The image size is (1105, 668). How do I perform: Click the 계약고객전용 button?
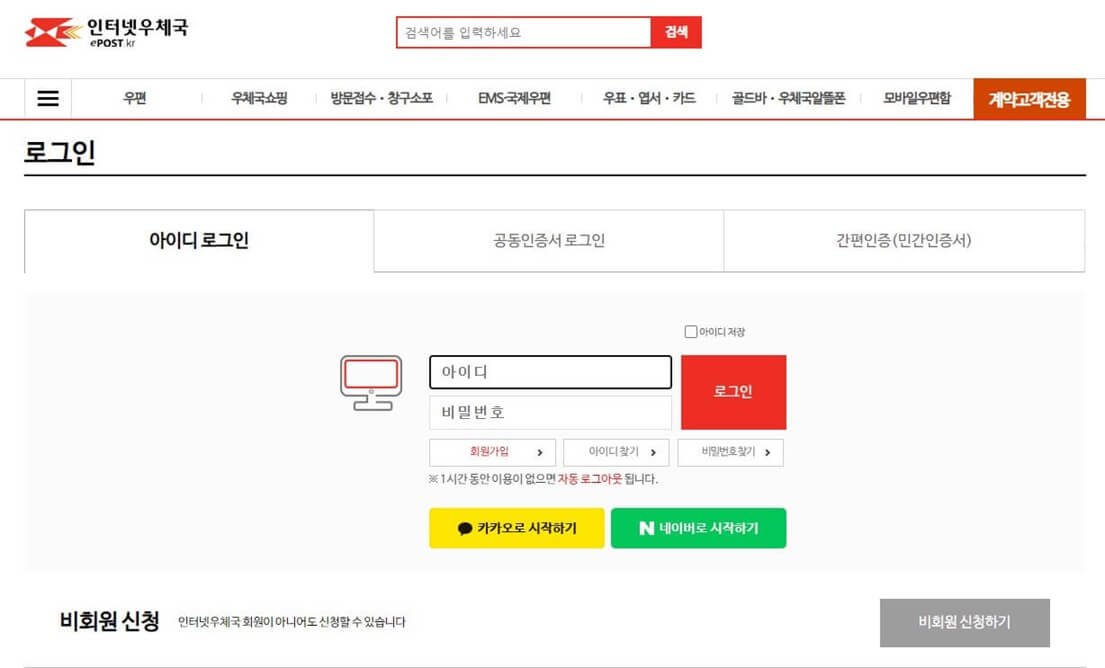tap(1030, 99)
